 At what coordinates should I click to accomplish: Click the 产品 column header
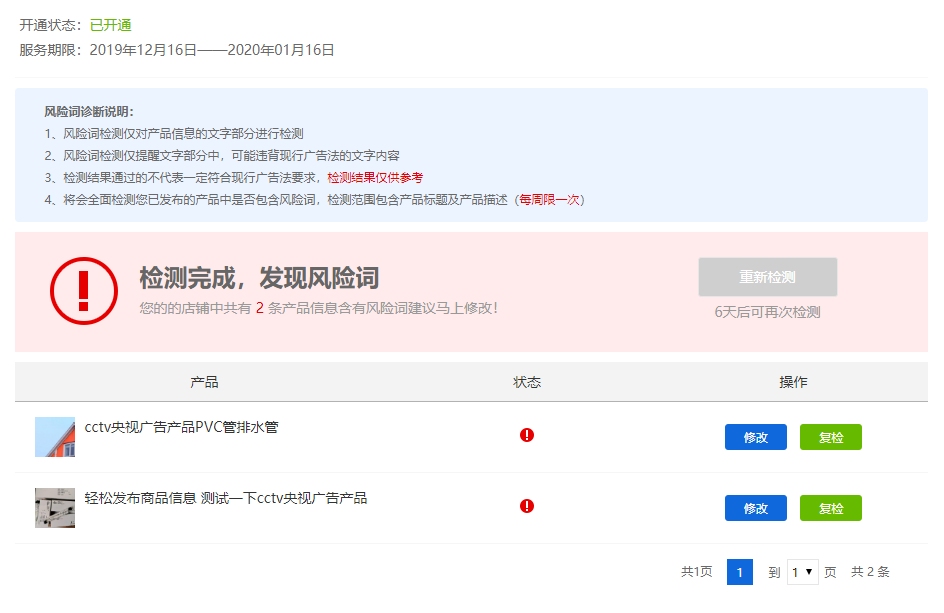click(204, 382)
